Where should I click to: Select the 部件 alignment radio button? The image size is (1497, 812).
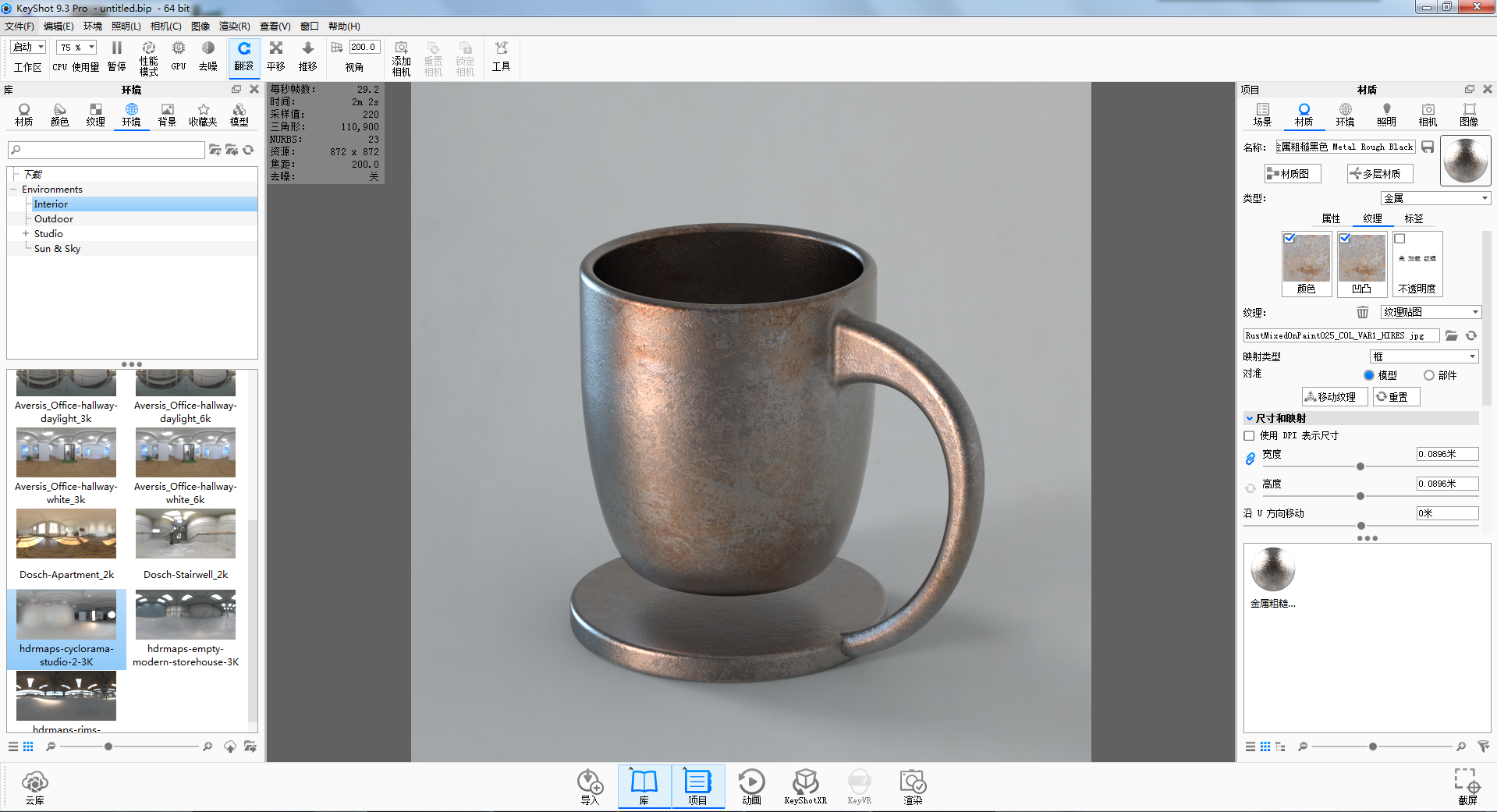pyautogui.click(x=1429, y=375)
